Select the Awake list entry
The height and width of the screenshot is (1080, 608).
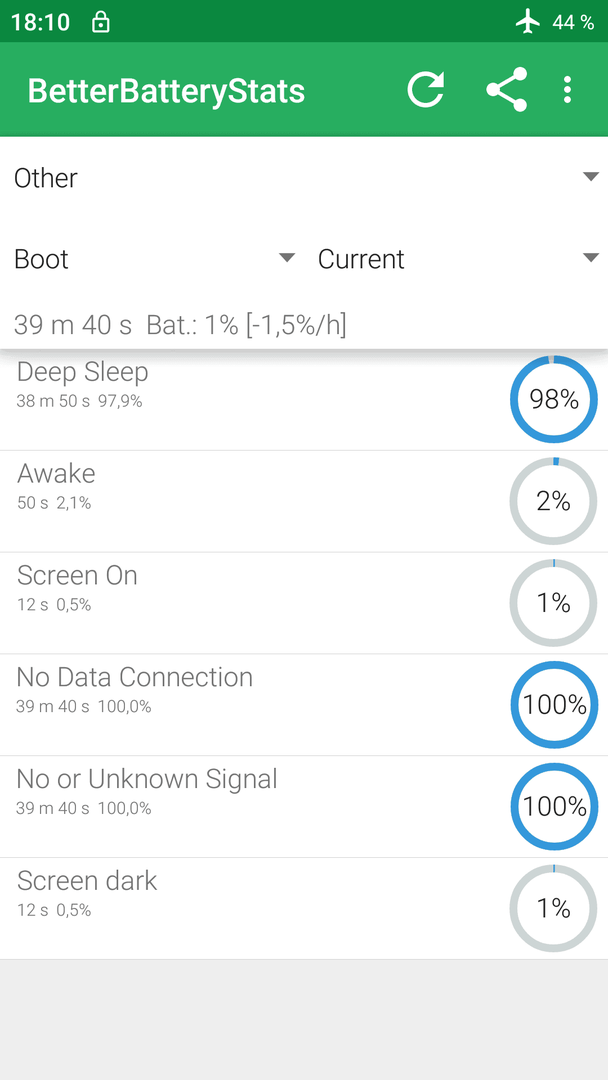(x=304, y=501)
